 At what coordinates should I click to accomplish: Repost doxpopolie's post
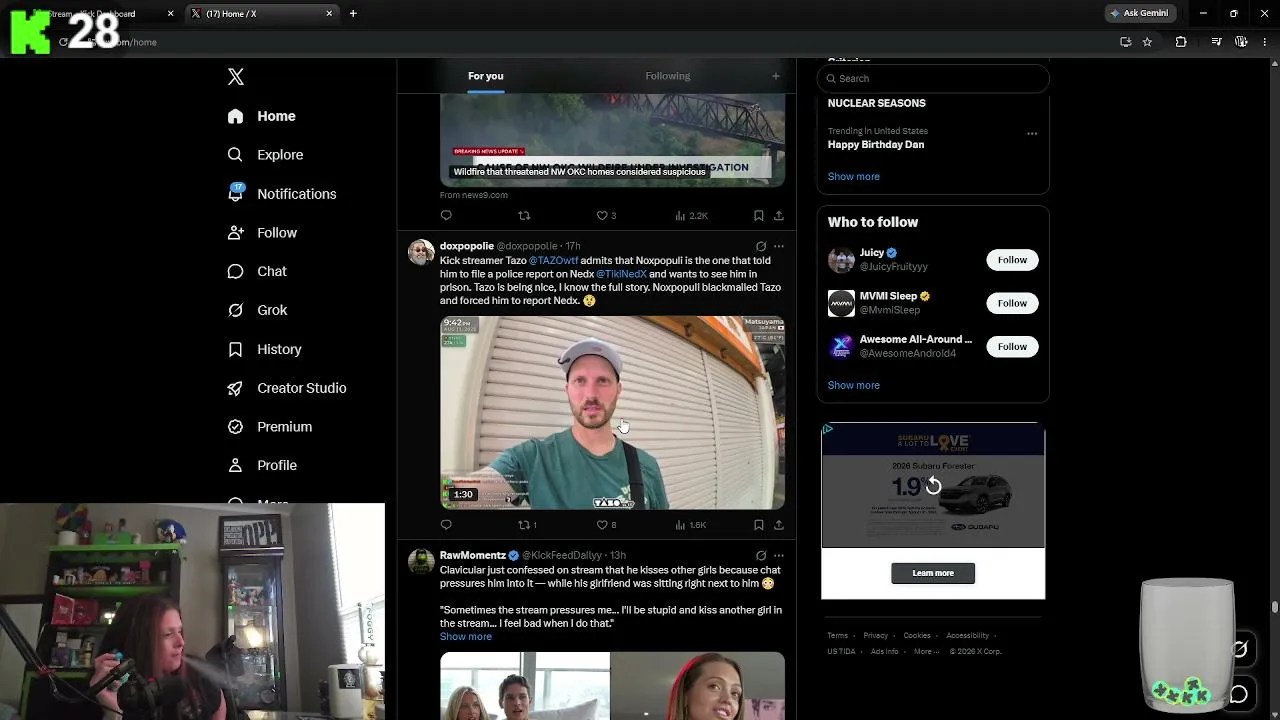pyautogui.click(x=527, y=524)
